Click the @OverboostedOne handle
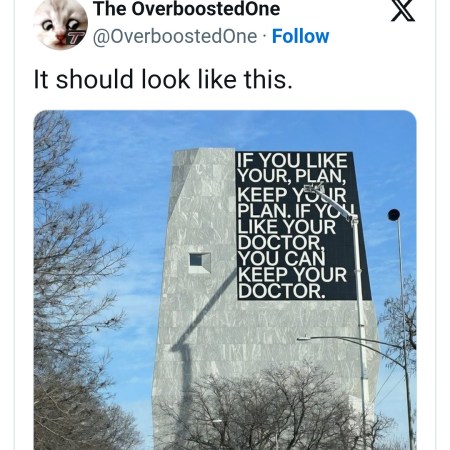Screen dimensions: 450x450 pos(175,36)
